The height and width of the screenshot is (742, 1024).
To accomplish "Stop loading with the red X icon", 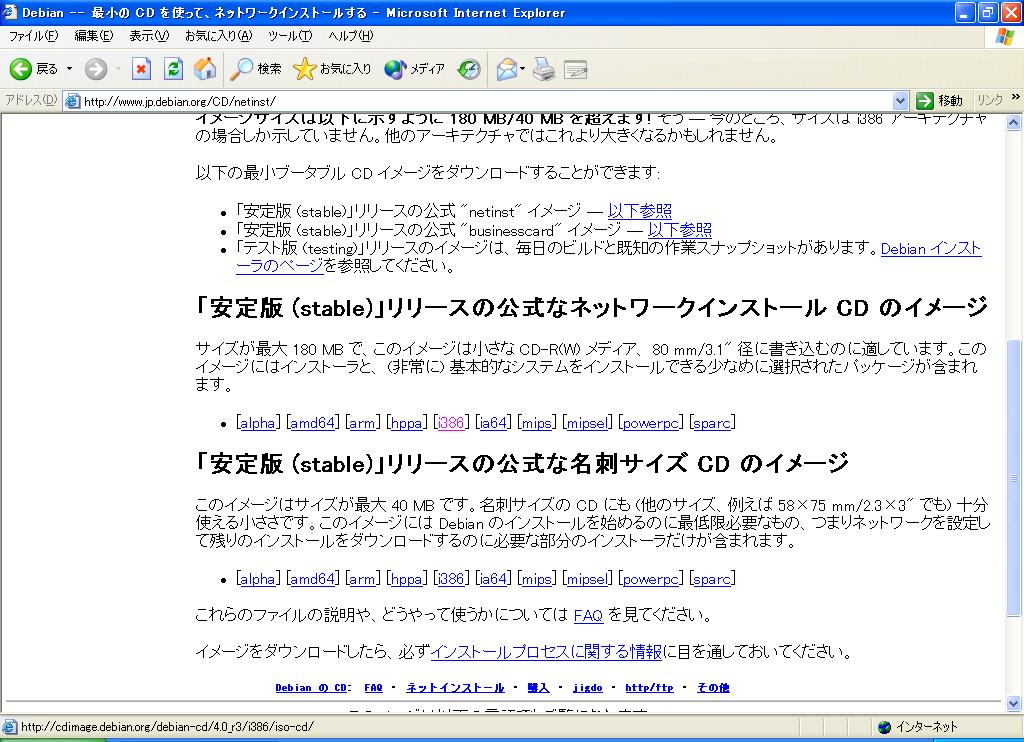I will coord(141,69).
